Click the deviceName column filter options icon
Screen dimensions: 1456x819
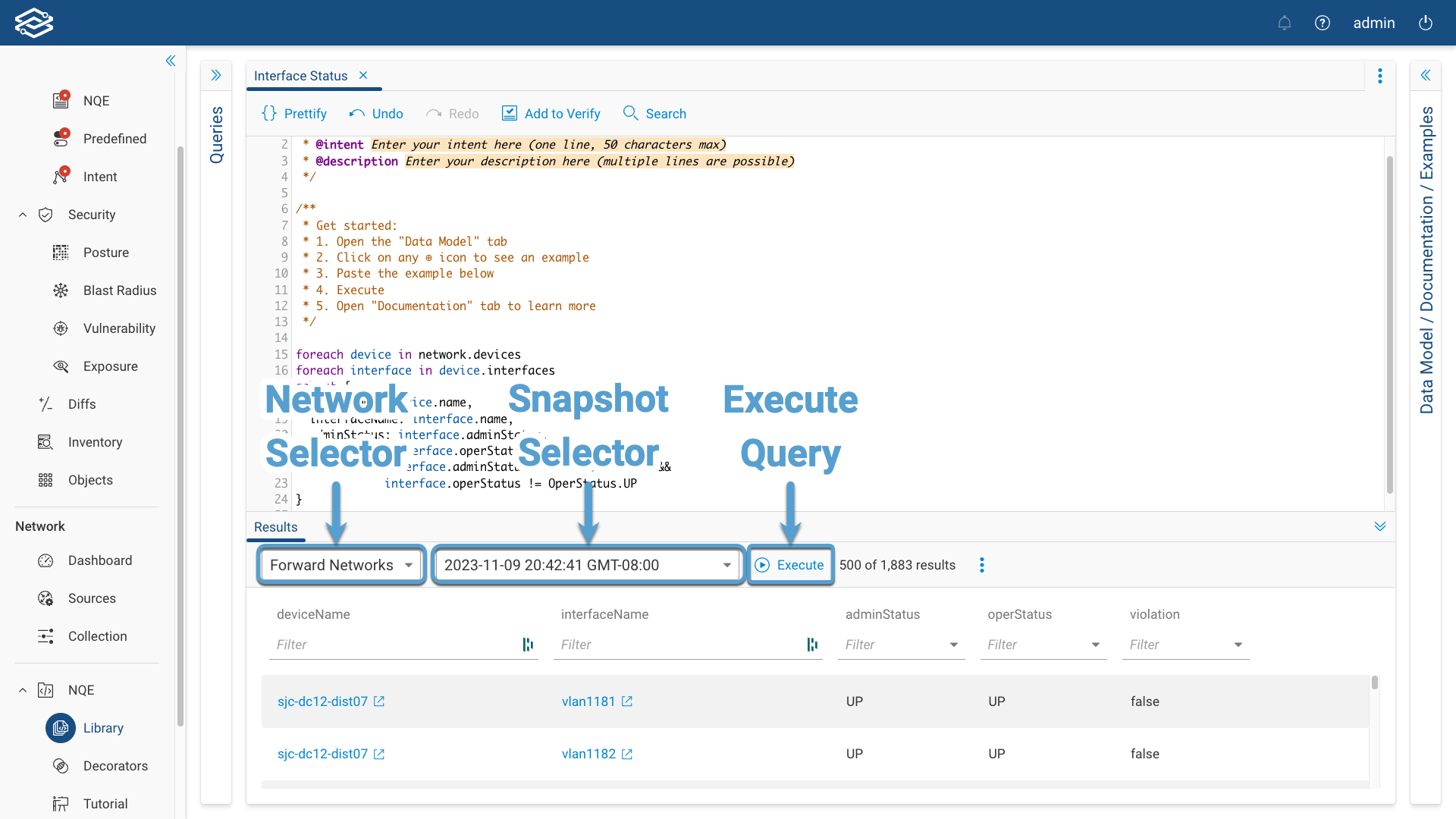click(528, 645)
